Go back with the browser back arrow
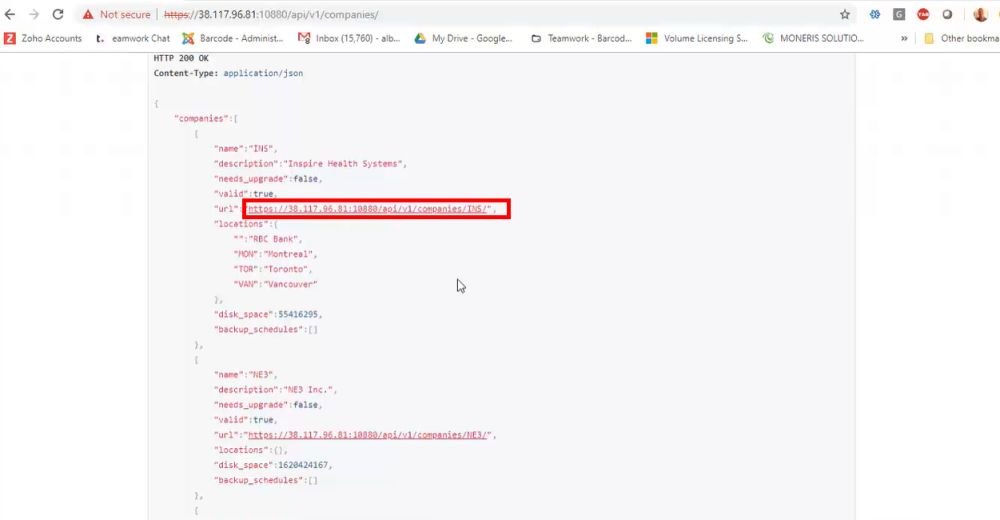The image size is (1000, 520). point(10,14)
